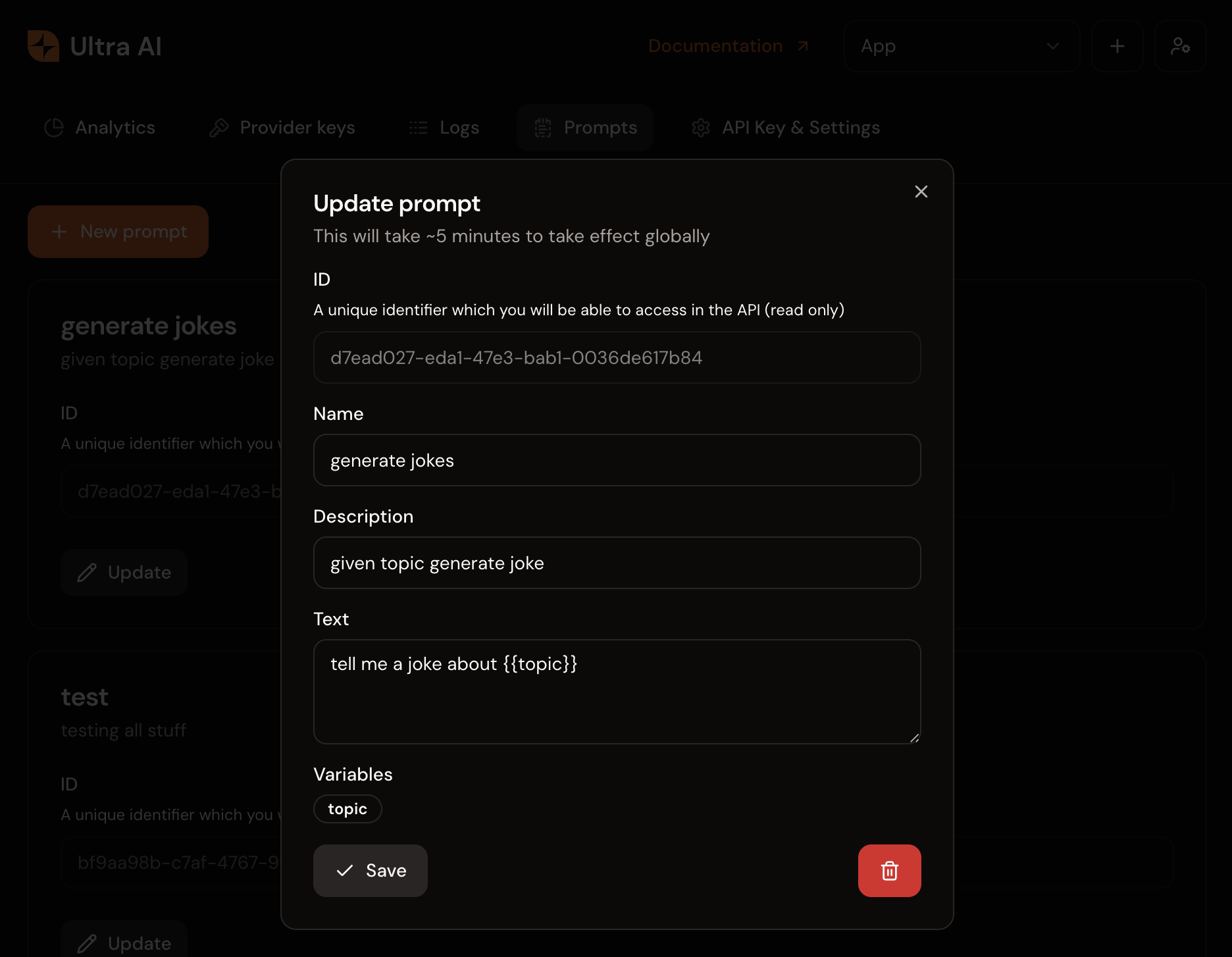Focus the Description input field
This screenshot has height=957, width=1232.
point(617,563)
